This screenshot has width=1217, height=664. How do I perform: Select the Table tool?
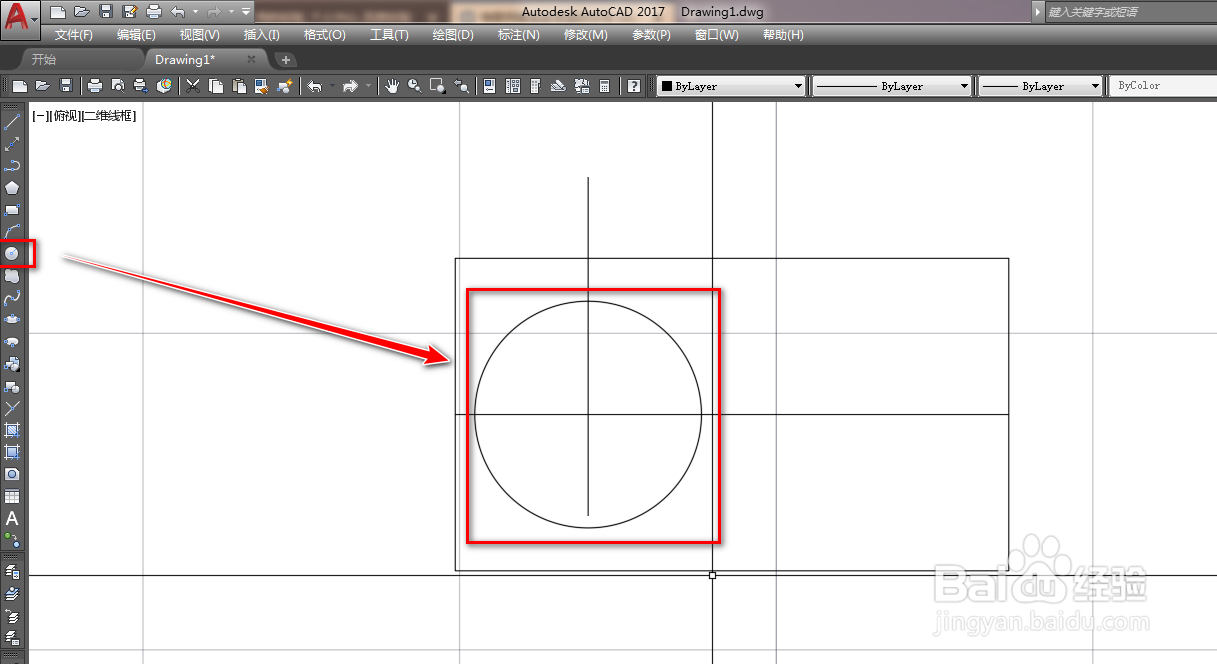click(12, 496)
